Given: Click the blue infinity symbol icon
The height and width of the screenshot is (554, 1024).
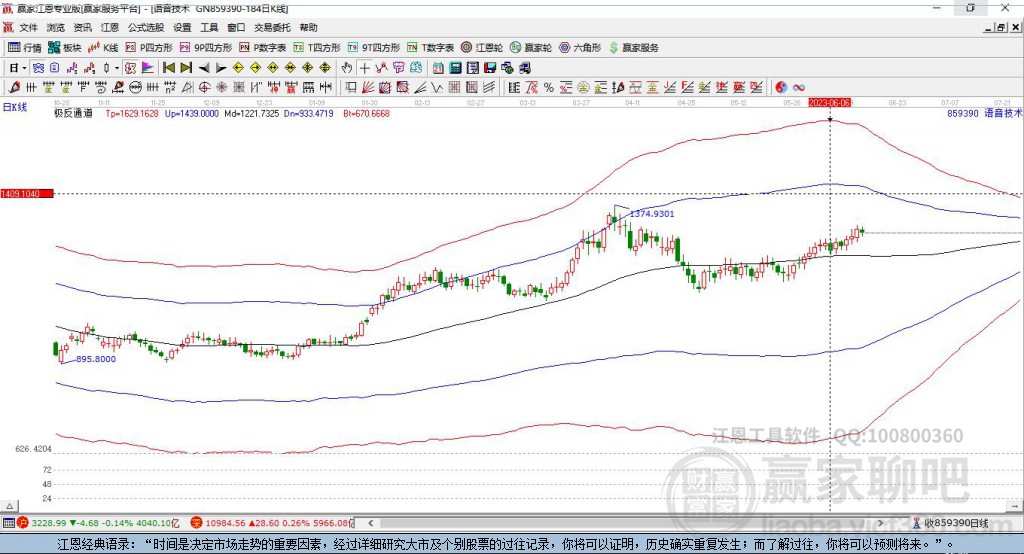Looking at the screenshot, I should point(799,88).
